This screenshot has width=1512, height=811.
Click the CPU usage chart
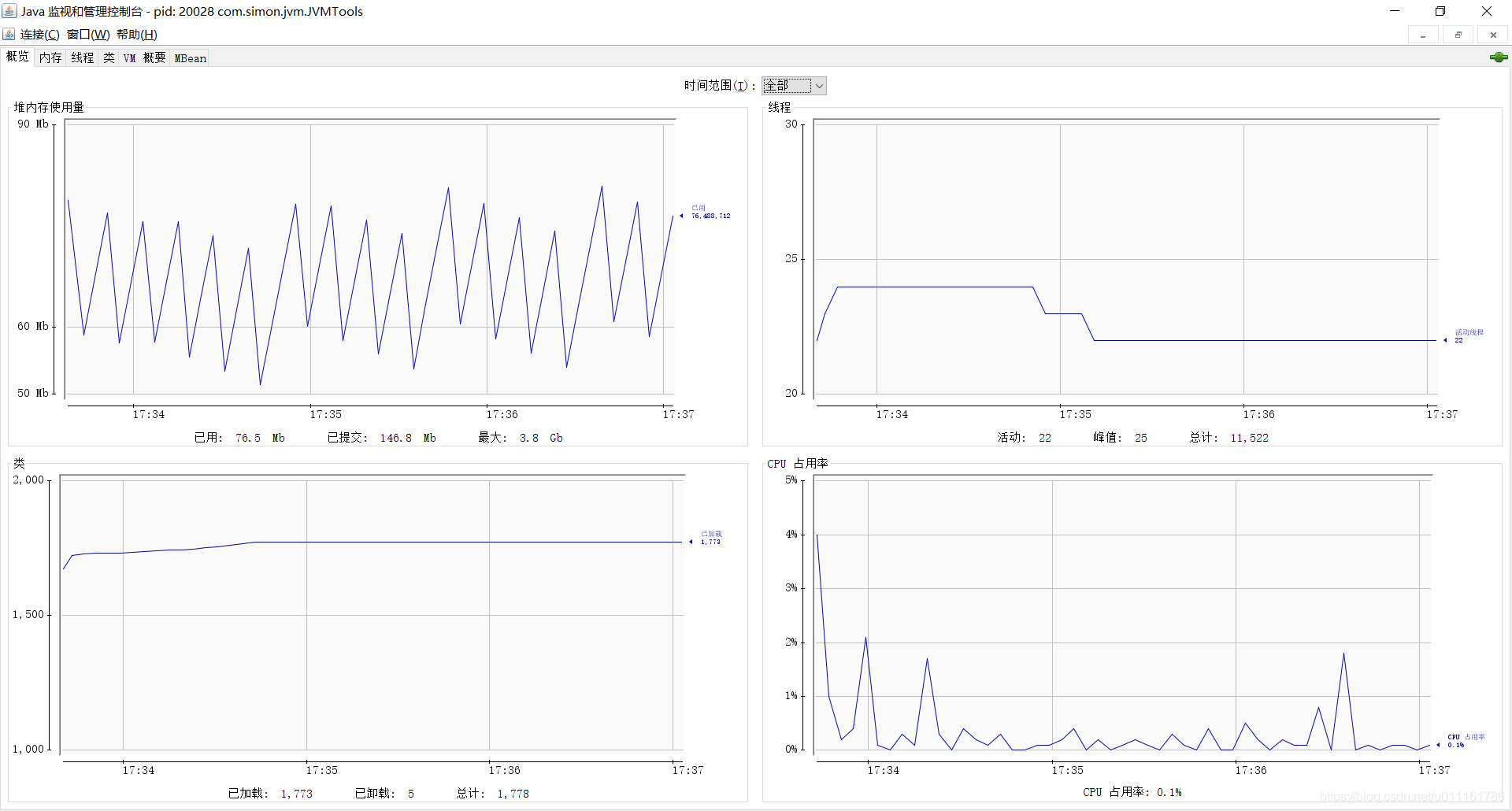click(1123, 614)
